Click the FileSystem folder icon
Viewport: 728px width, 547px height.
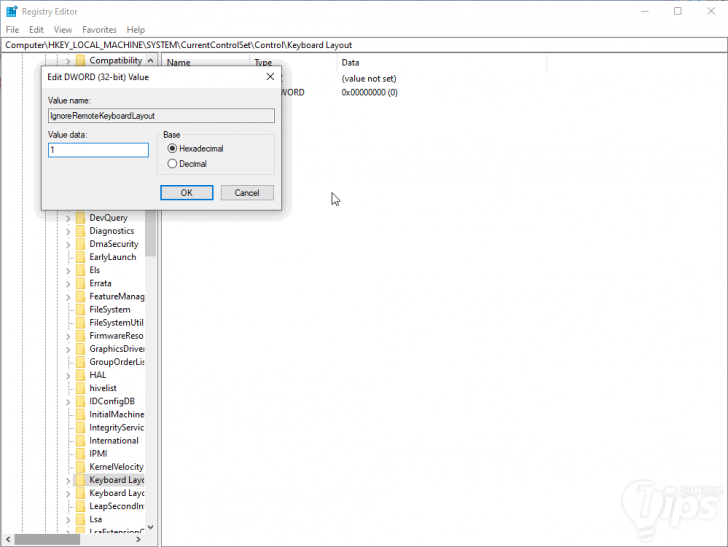[80, 309]
